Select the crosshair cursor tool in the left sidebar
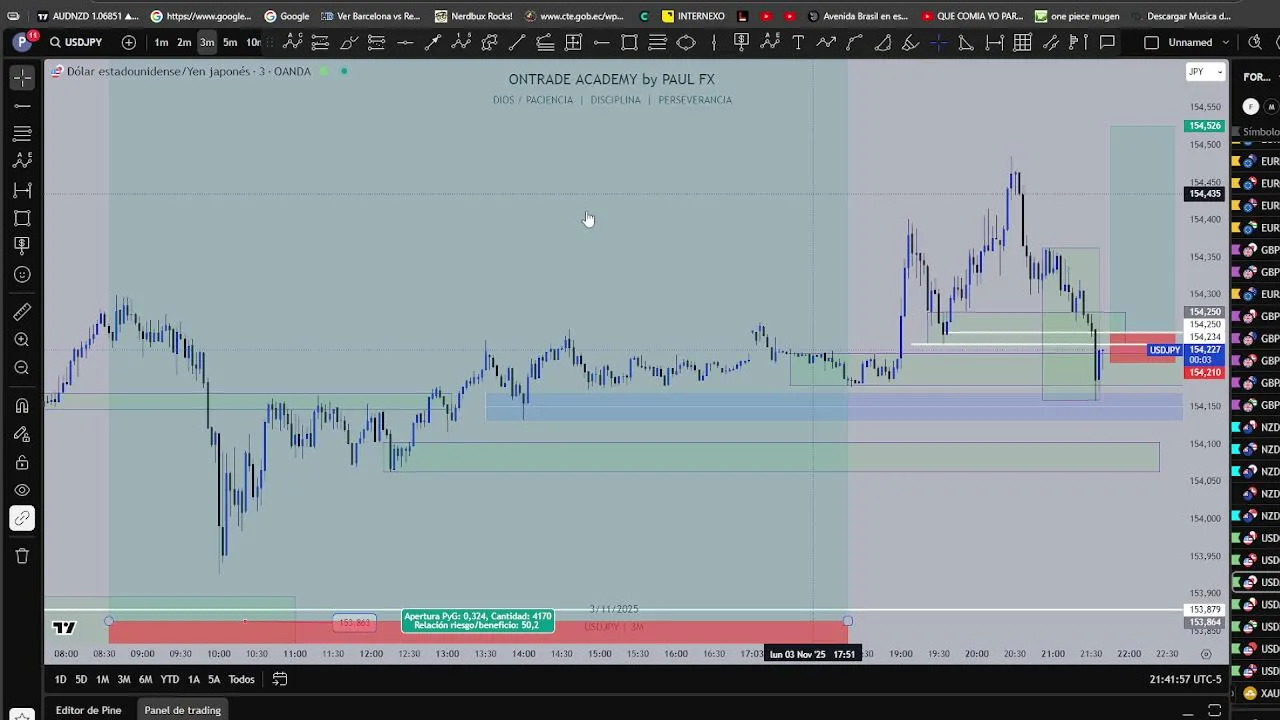Viewport: 1280px width, 720px height. point(22,78)
